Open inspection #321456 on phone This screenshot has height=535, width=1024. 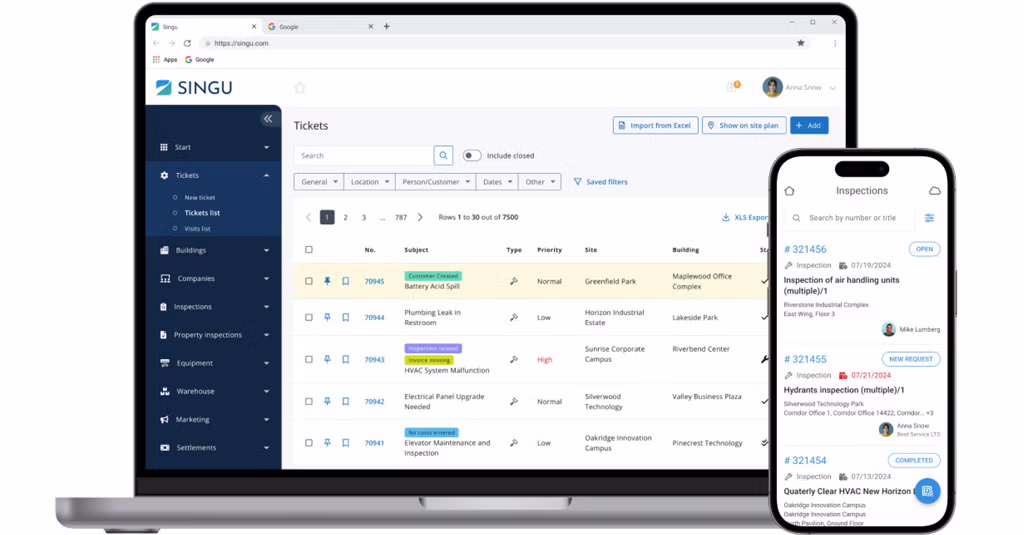[805, 250]
